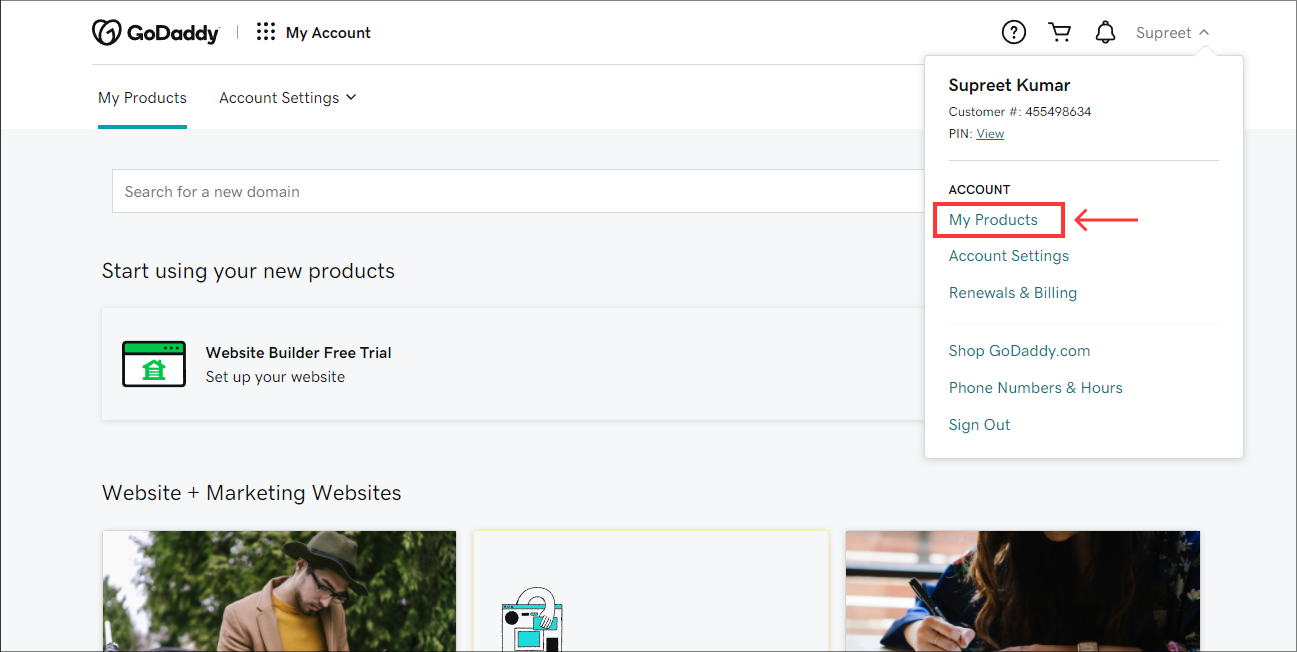This screenshot has width=1297, height=652.
Task: Expand the Account Settings dropdown tab
Action: point(288,98)
